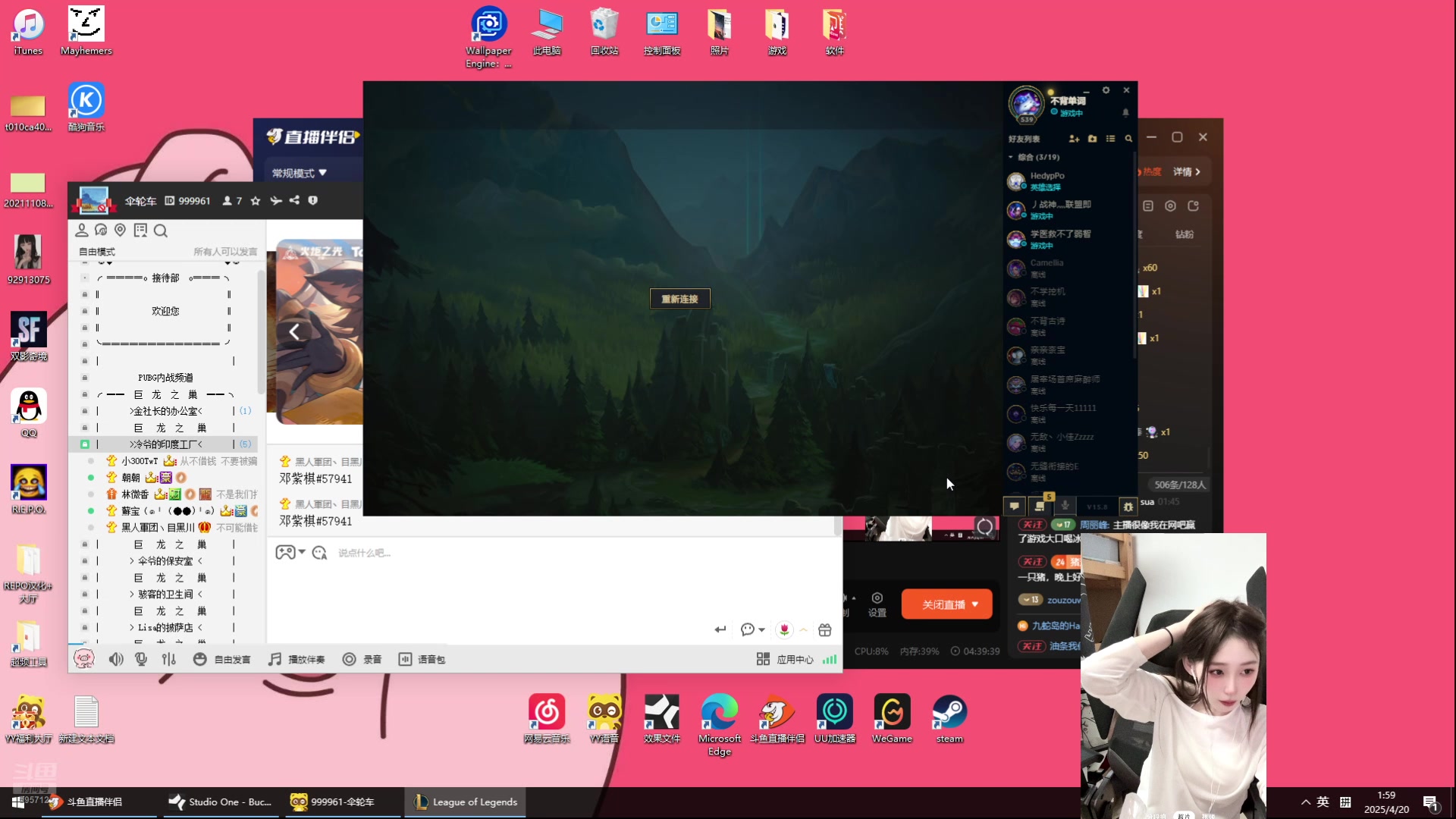Toggle the YY microphone icon
Screen dimensions: 1456x819
coord(141,659)
